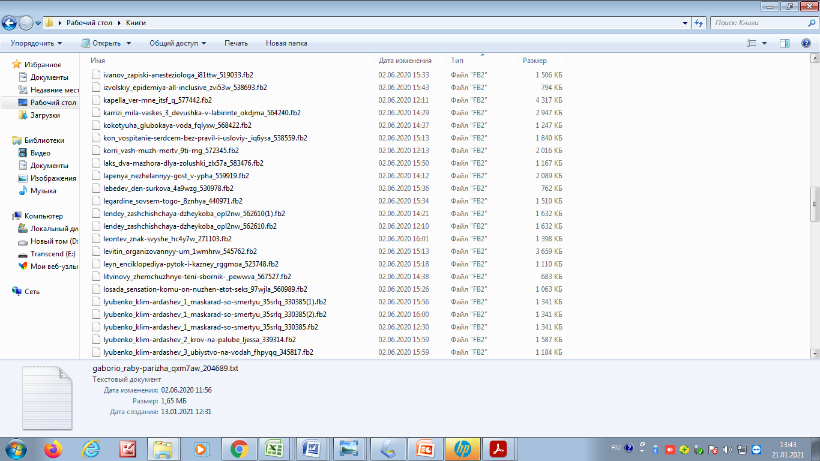Click the Печать toolbar button
Image resolution: width=820 pixels, height=461 pixels.
236,44
